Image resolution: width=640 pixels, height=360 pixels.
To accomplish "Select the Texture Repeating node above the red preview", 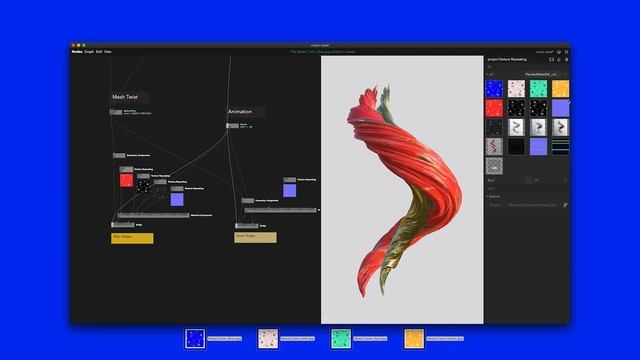I will click(126, 169).
